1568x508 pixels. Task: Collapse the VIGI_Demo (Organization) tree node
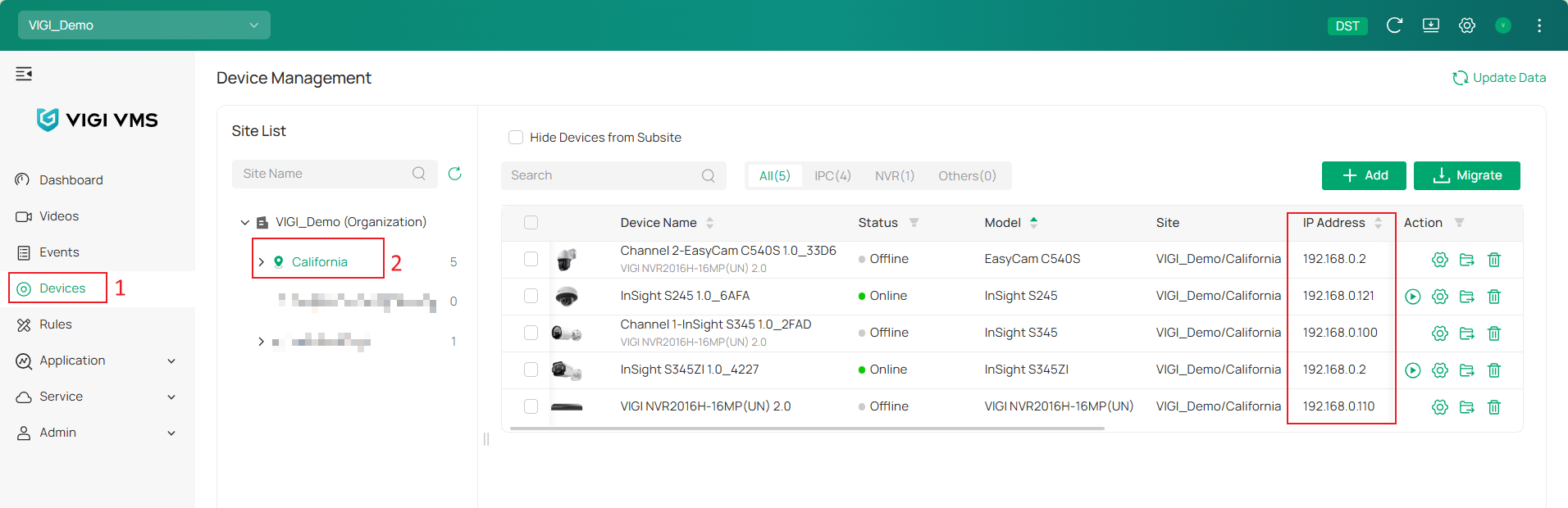pyautogui.click(x=244, y=223)
